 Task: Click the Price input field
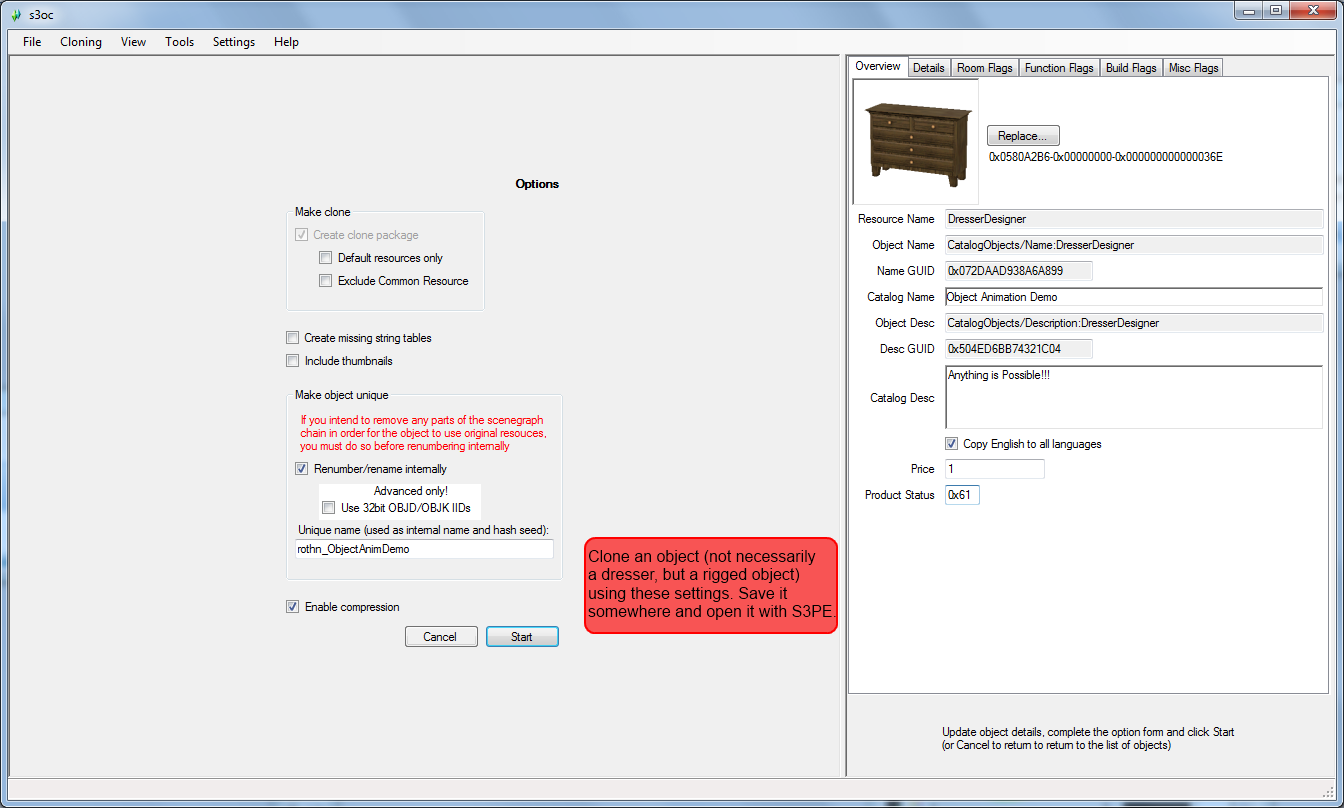[994, 469]
